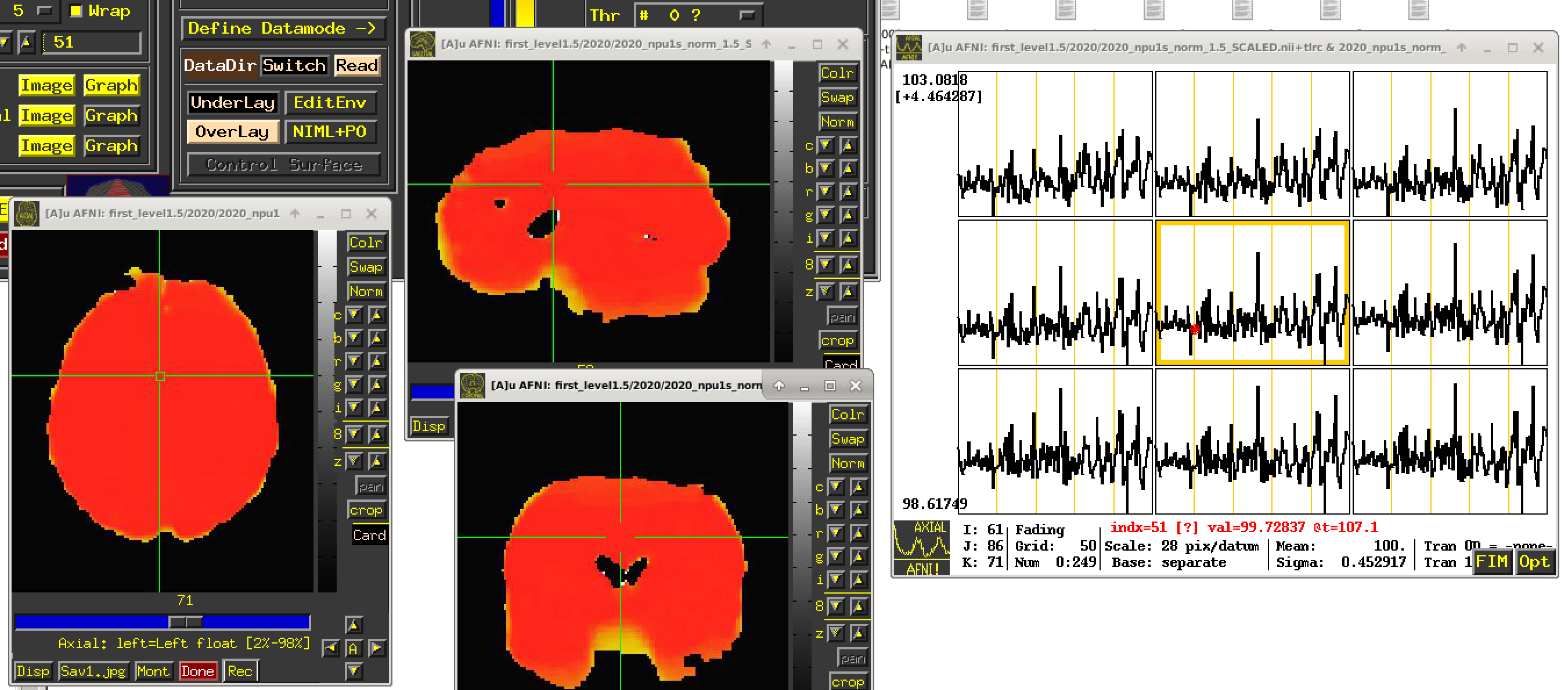Click the Switch DataDir button

pyautogui.click(x=294, y=65)
